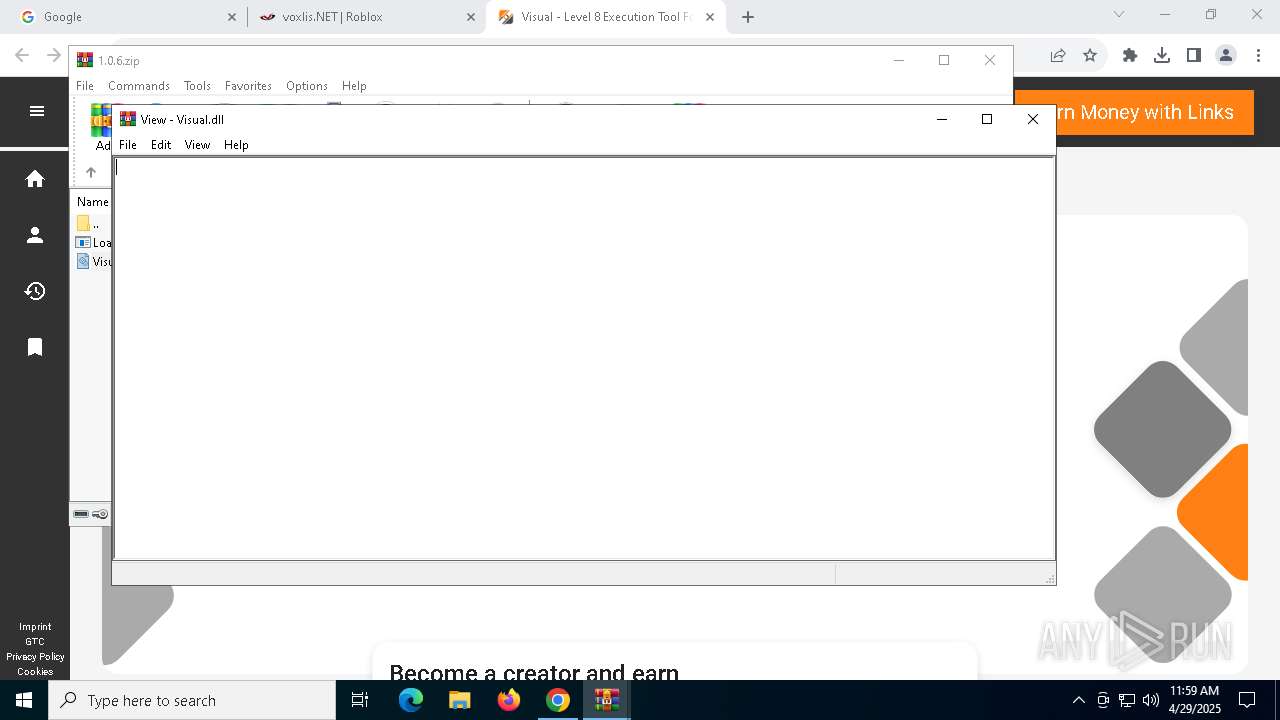Image resolution: width=1280 pixels, height=720 pixels.
Task: Click inside the Visual.dll viewer text area
Action: [584, 358]
